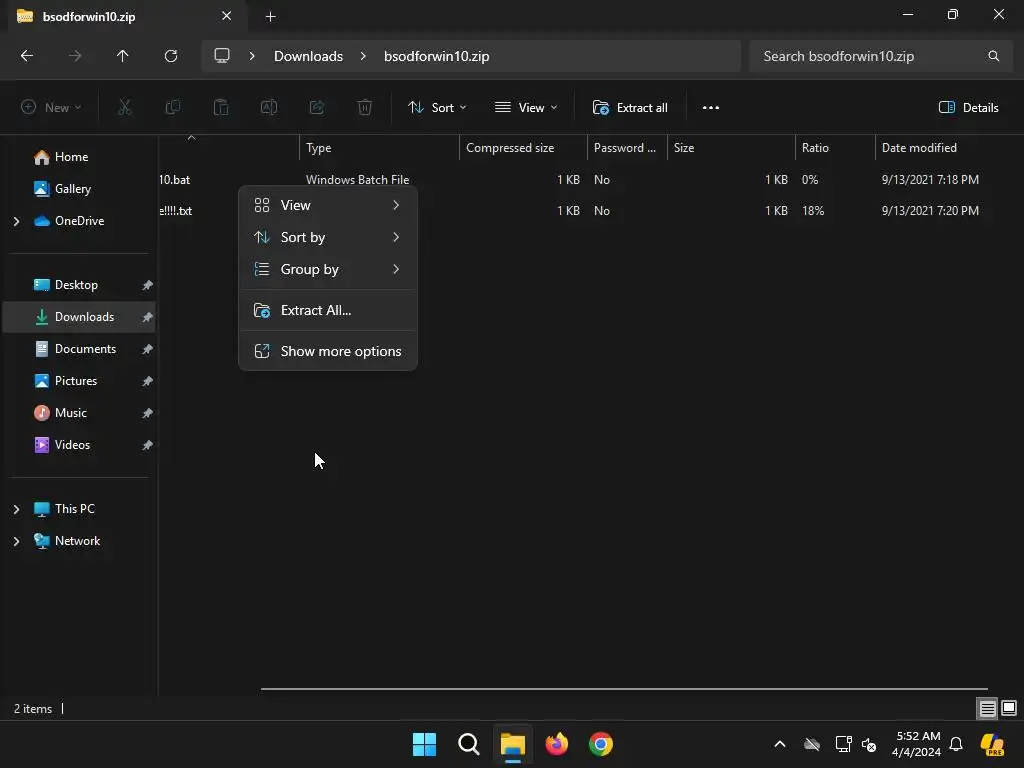1024x768 pixels.
Task: Sort by Compressed size column header
Action: click(523, 148)
